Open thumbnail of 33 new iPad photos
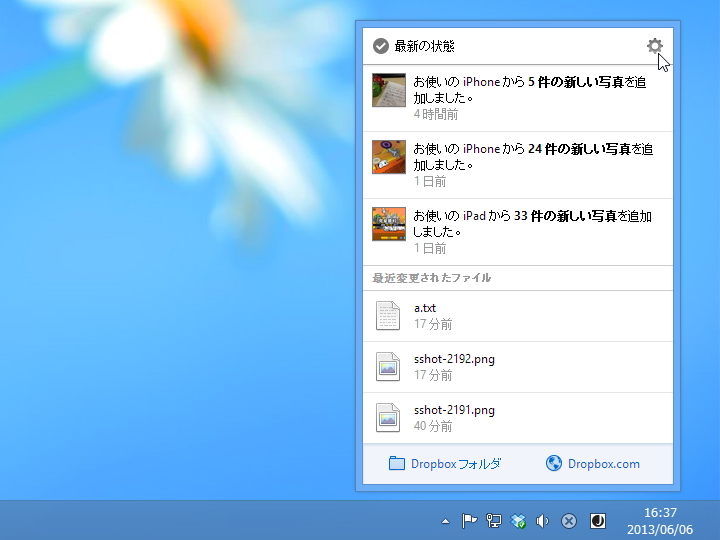The image size is (720, 540). [389, 224]
